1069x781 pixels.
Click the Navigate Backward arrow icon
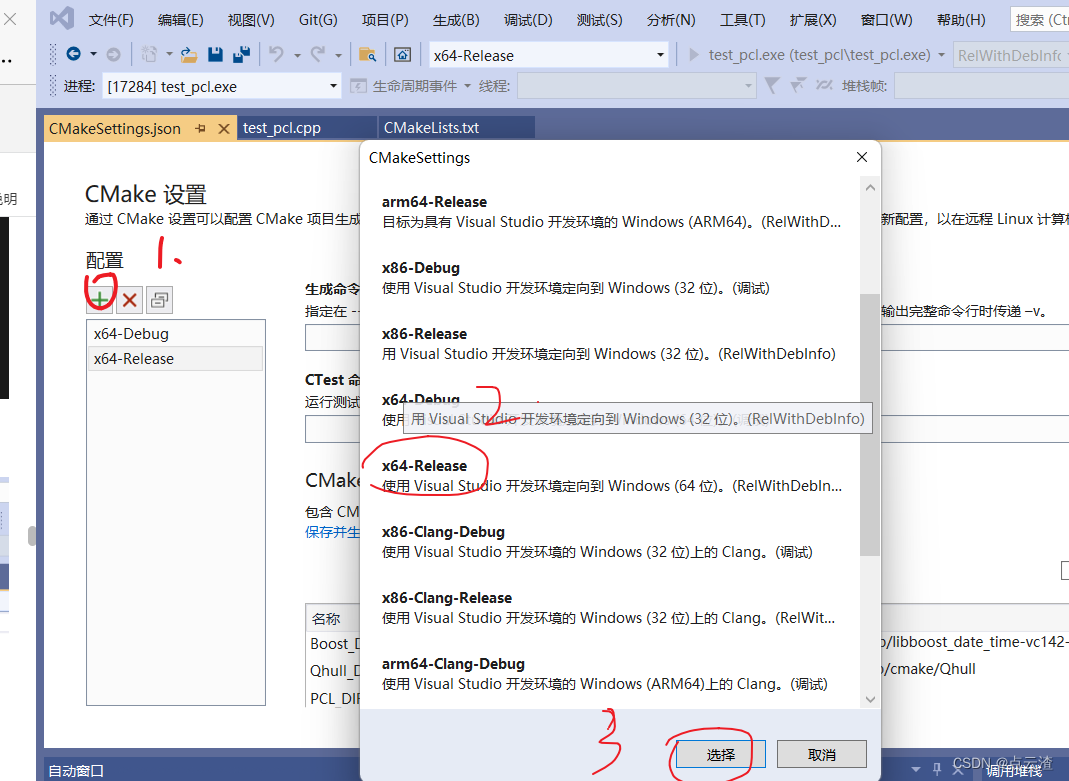click(74, 54)
